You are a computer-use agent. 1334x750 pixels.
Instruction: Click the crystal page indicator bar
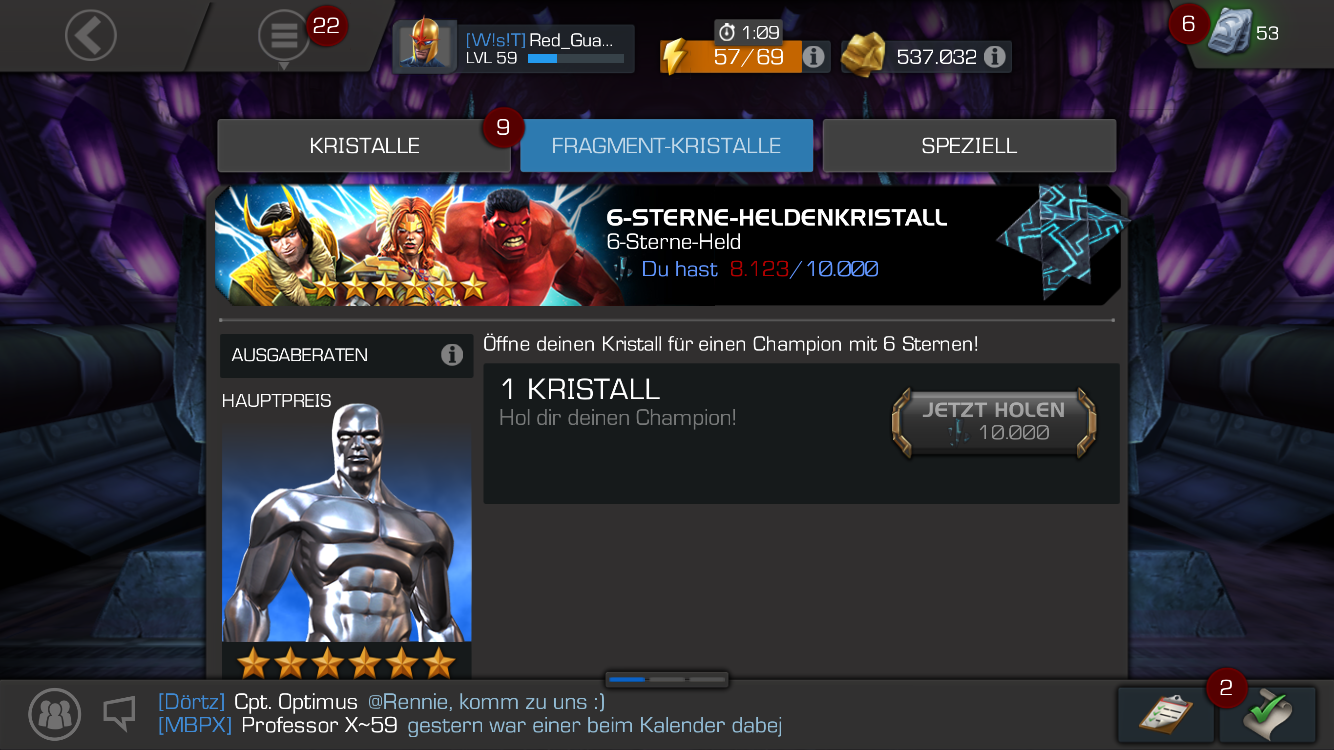click(x=667, y=679)
